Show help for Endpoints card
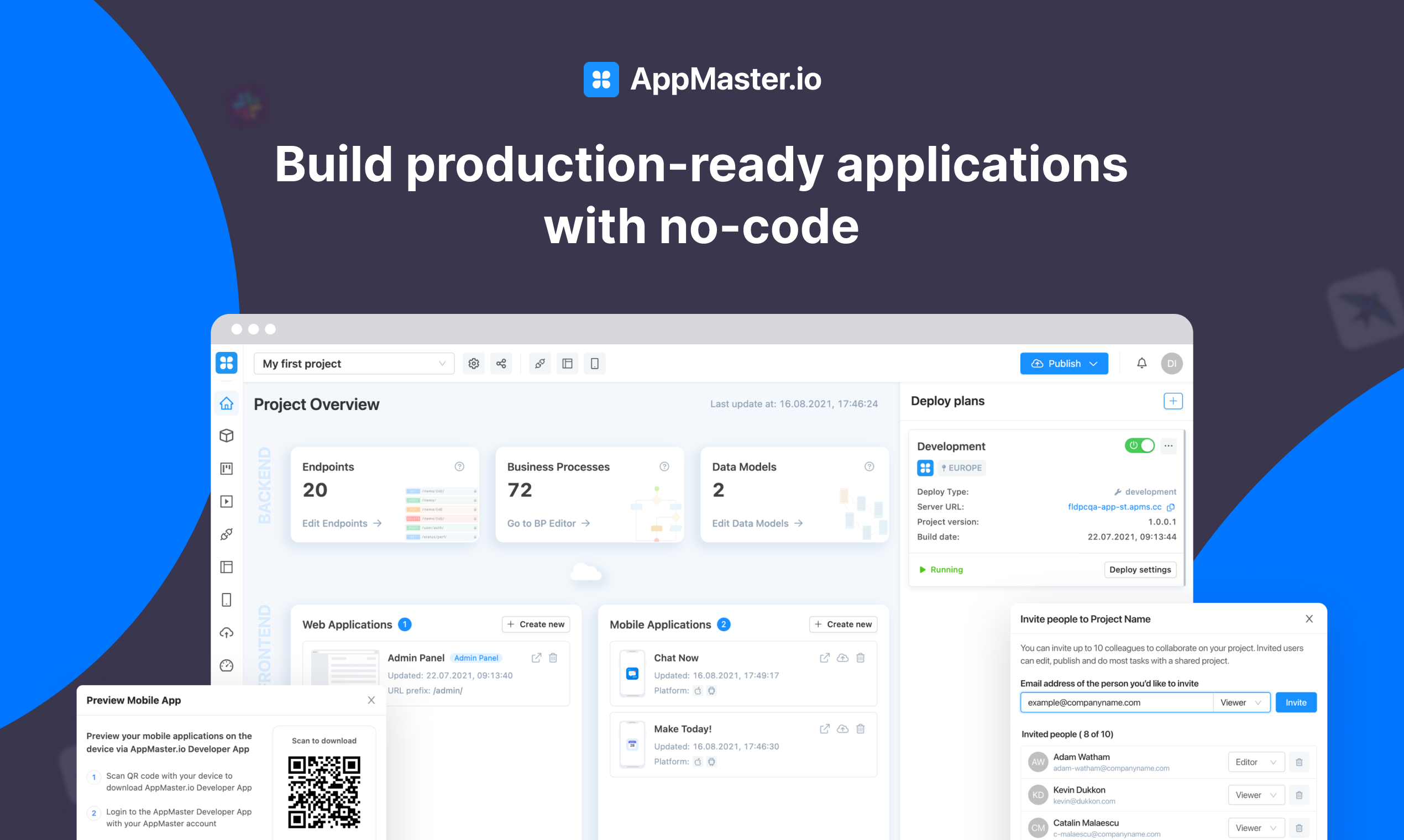The image size is (1404, 840). 460,466
